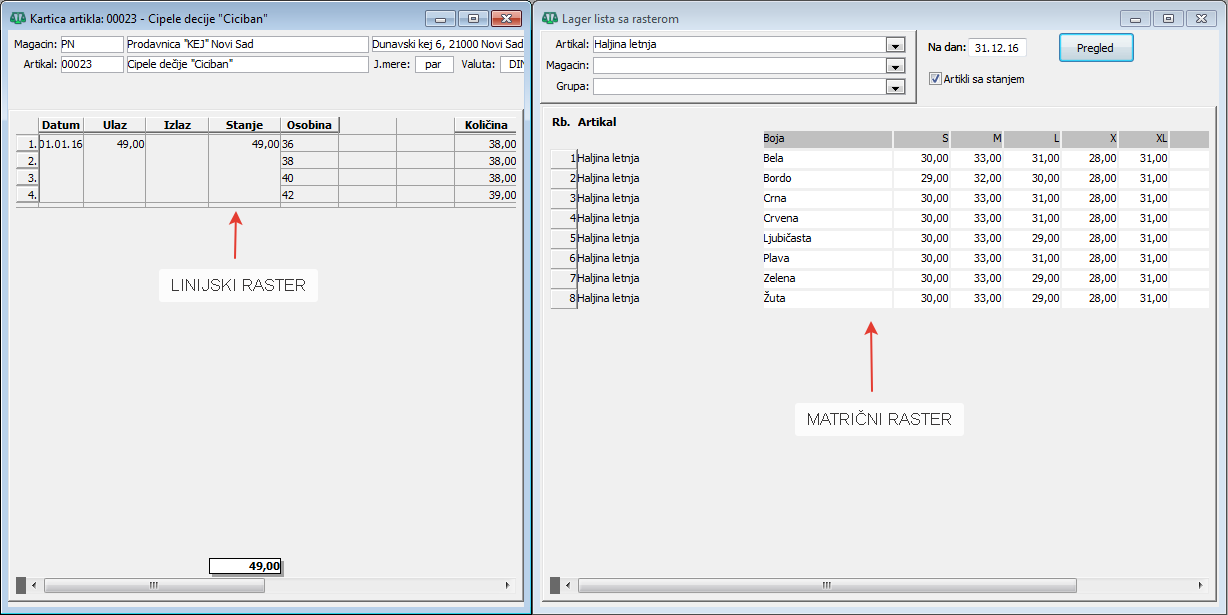Close the Kartica artikla window
Screen dimensions: 1228x615
506,18
